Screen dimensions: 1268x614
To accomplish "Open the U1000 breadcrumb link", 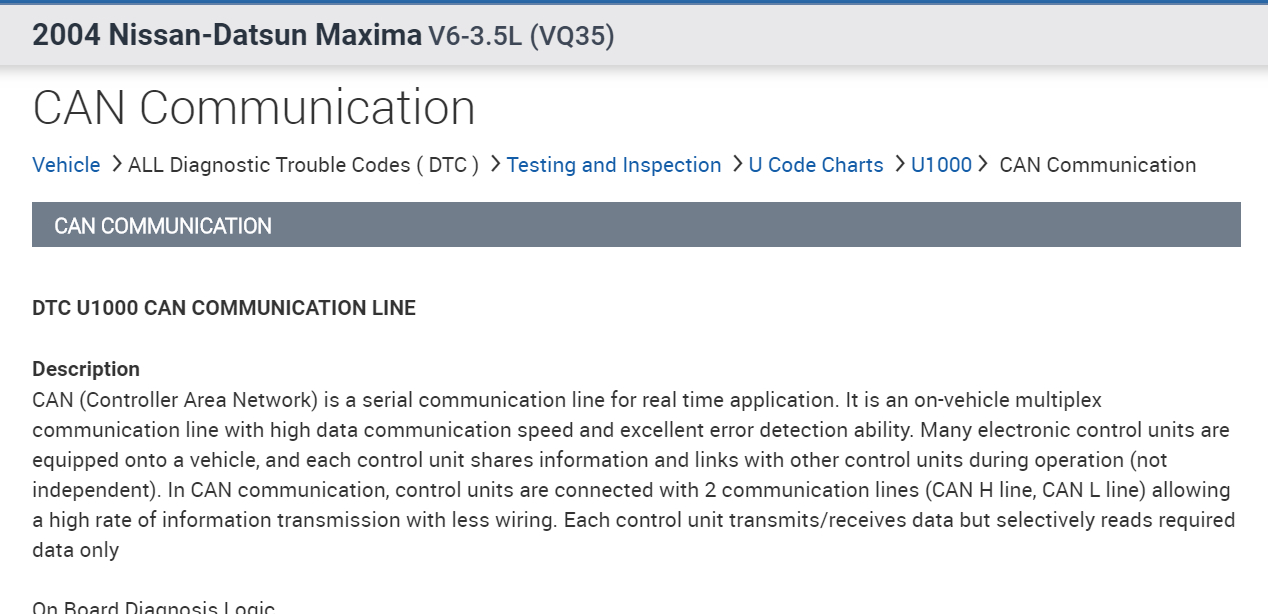I will (940, 165).
